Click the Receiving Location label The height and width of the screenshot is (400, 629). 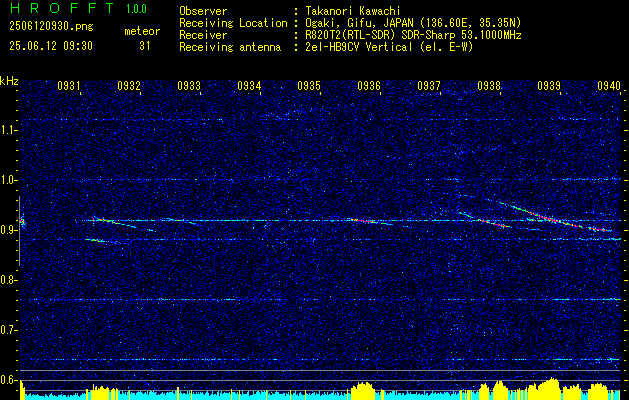pyautogui.click(x=233, y=23)
